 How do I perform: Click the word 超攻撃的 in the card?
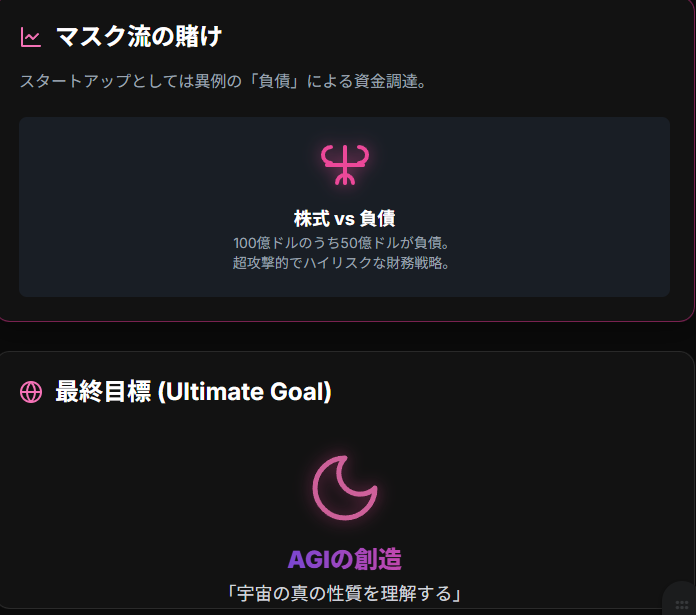260,263
